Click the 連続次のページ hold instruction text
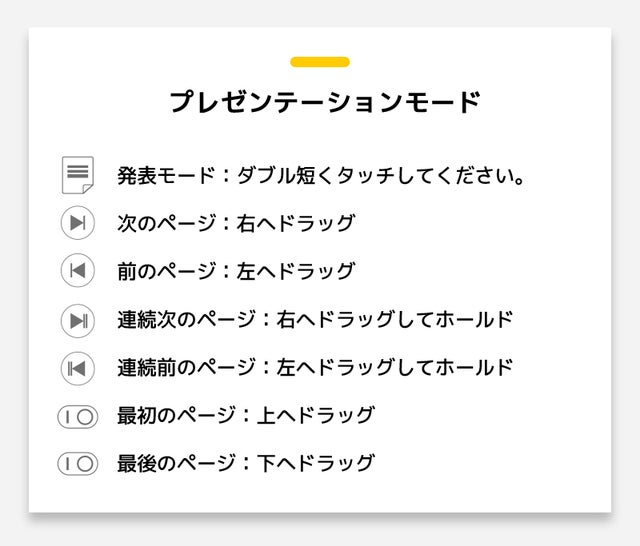The width and height of the screenshot is (640, 546). (315, 319)
